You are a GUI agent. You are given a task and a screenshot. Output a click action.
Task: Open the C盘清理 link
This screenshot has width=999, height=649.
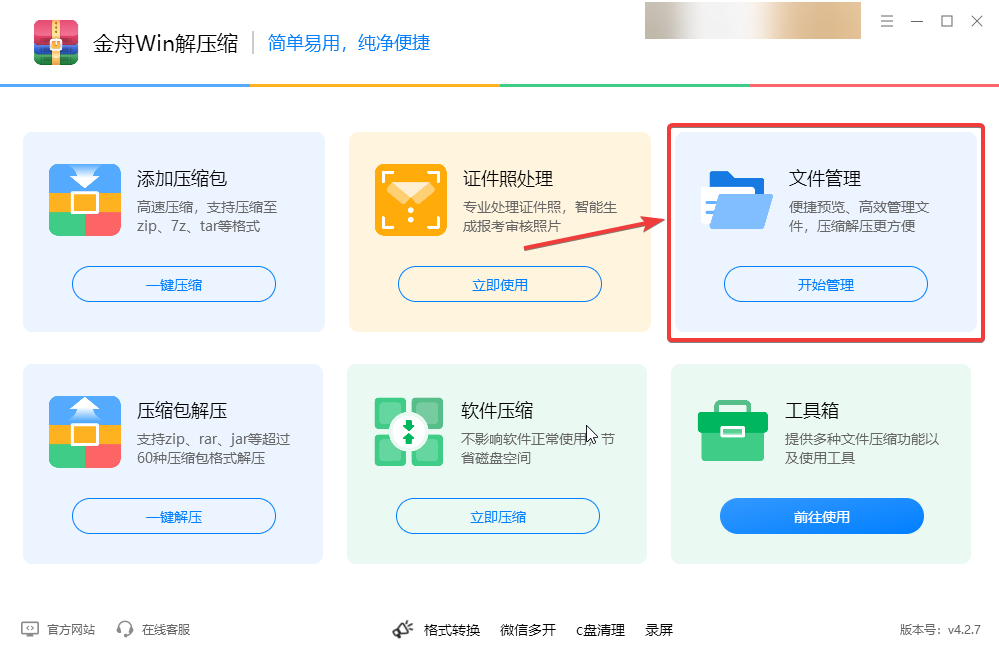[x=600, y=630]
